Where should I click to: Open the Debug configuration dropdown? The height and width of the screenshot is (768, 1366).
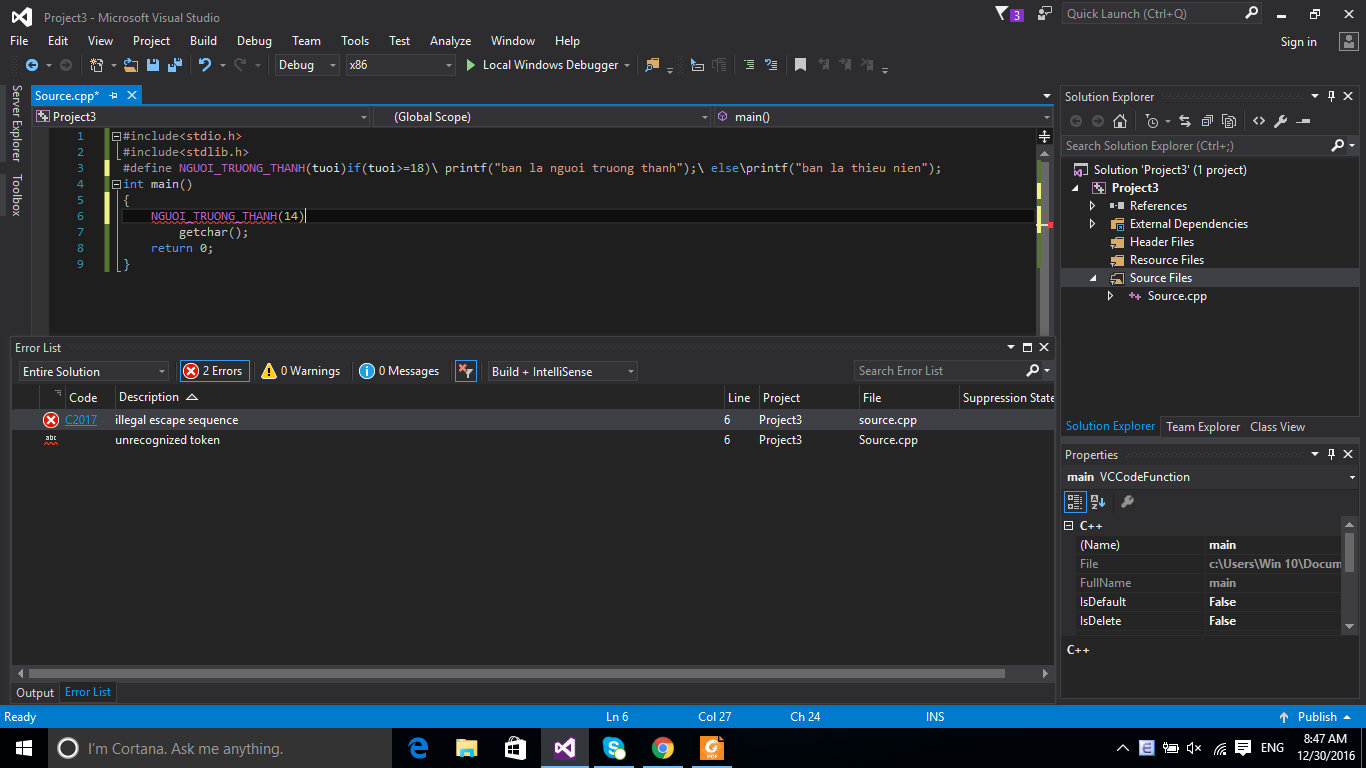click(308, 65)
